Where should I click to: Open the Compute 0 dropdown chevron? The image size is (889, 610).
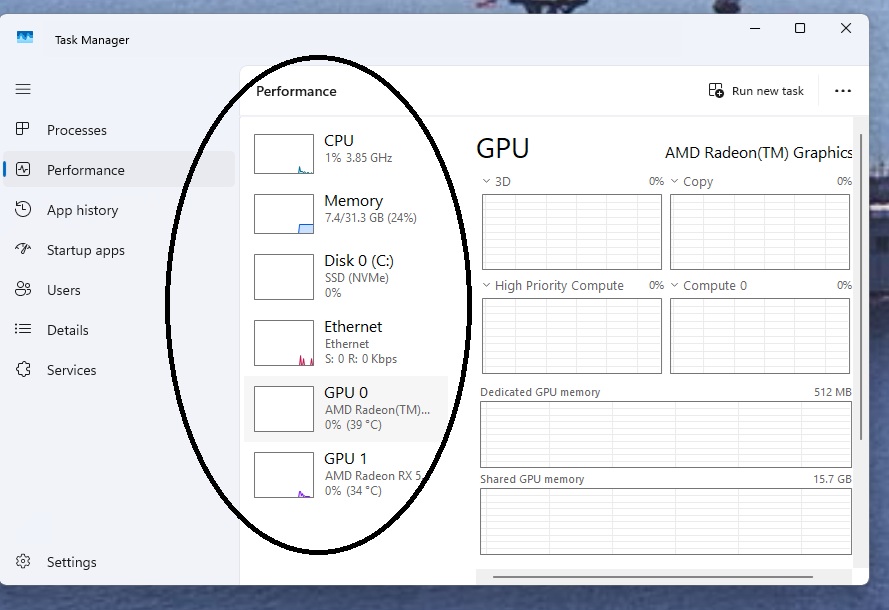tap(674, 285)
